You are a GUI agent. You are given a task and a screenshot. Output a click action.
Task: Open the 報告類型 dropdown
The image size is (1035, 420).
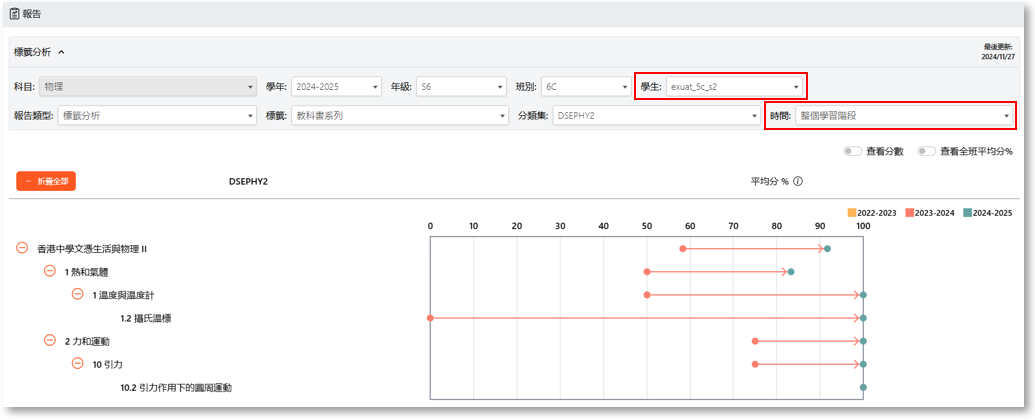[x=157, y=115]
